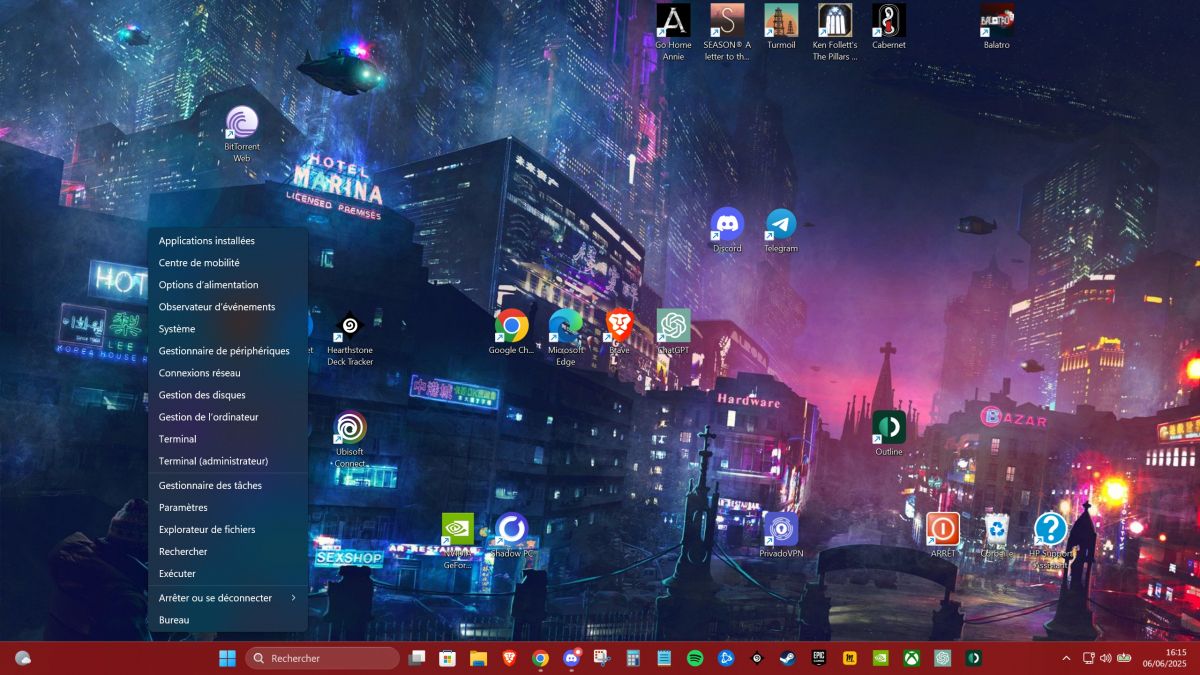Open network status in the system tray
Viewport: 1200px width, 675px height.
[1088, 658]
